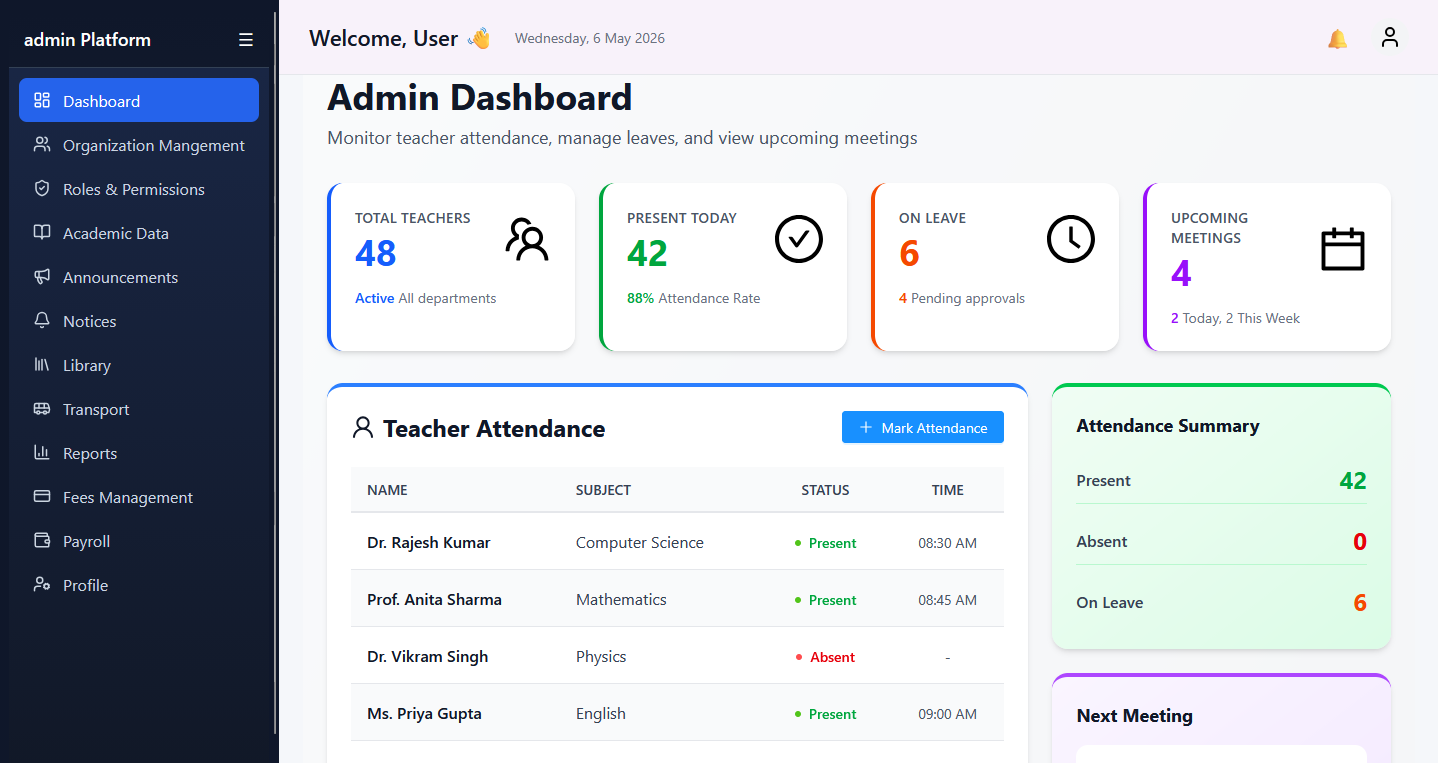Click the Upcoming Meetings calendar icon
The width and height of the screenshot is (1438, 763).
coord(1343,249)
